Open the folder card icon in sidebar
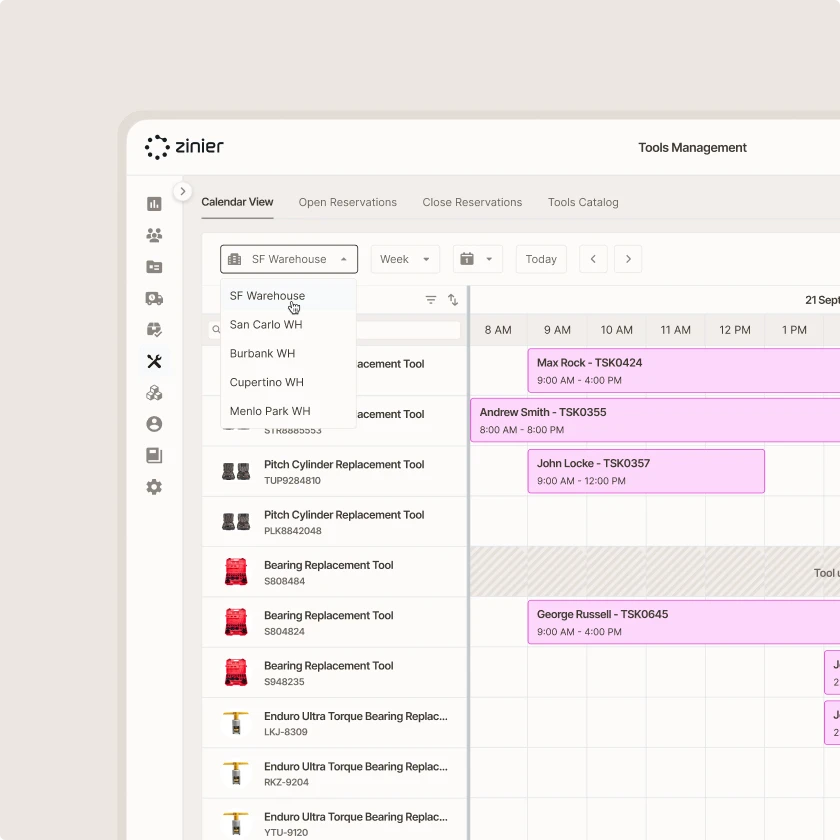Screen dimensions: 840x840 [154, 267]
